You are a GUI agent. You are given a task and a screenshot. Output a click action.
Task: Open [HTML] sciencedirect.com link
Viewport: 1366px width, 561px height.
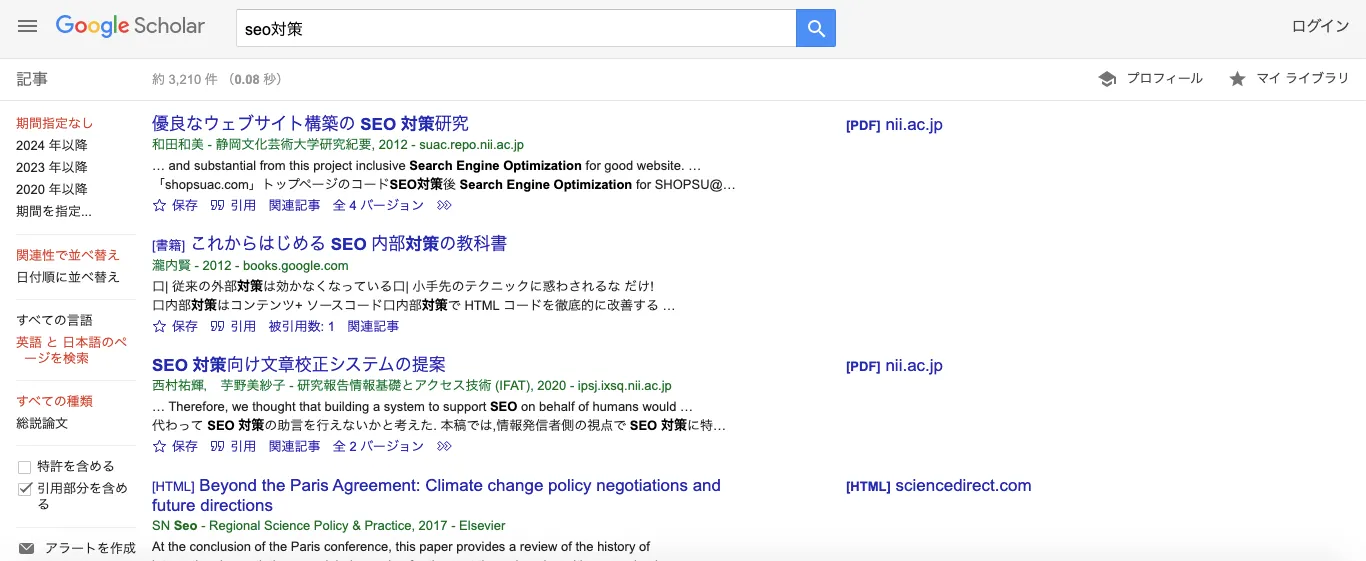(x=938, y=486)
